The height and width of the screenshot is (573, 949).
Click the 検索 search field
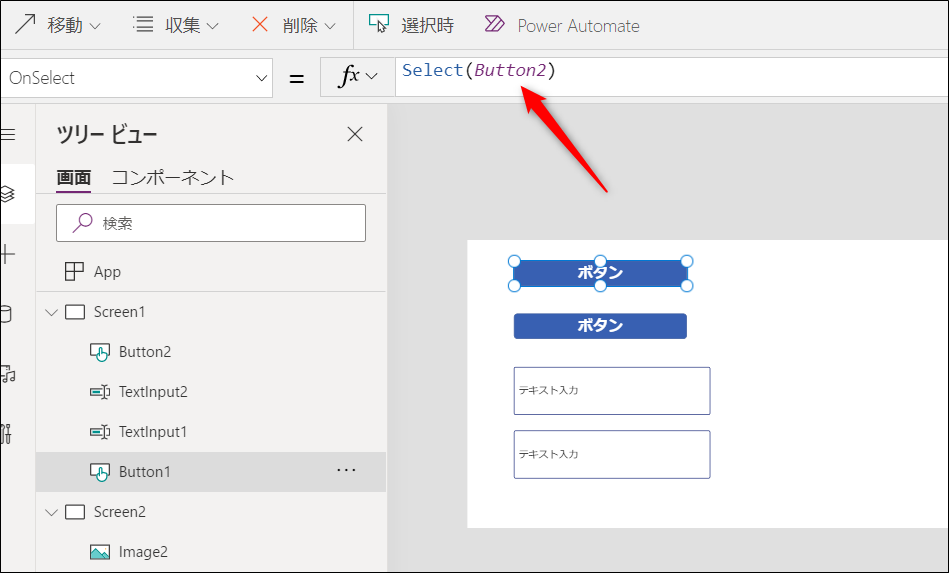[x=211, y=223]
